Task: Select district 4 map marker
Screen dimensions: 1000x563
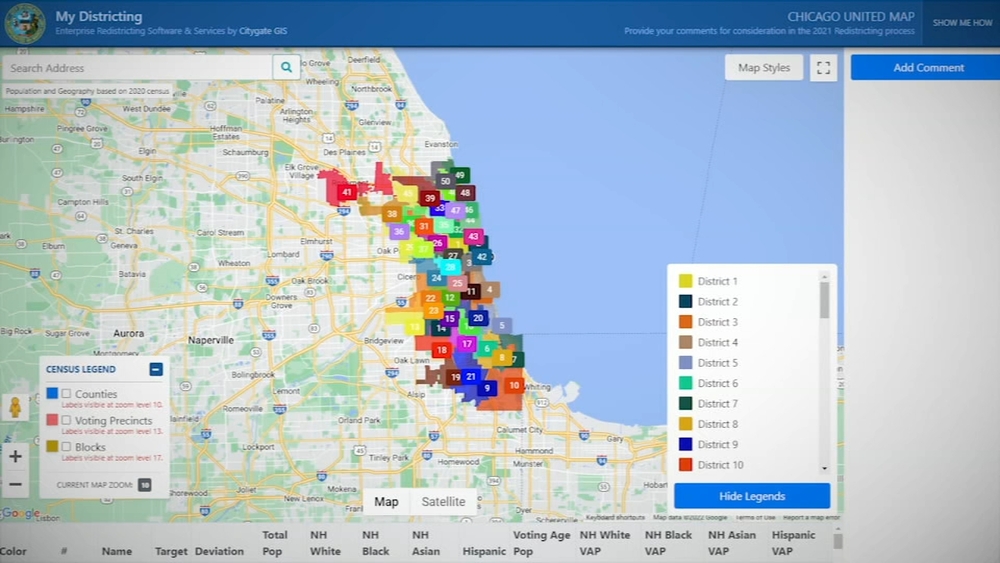Action: point(489,289)
